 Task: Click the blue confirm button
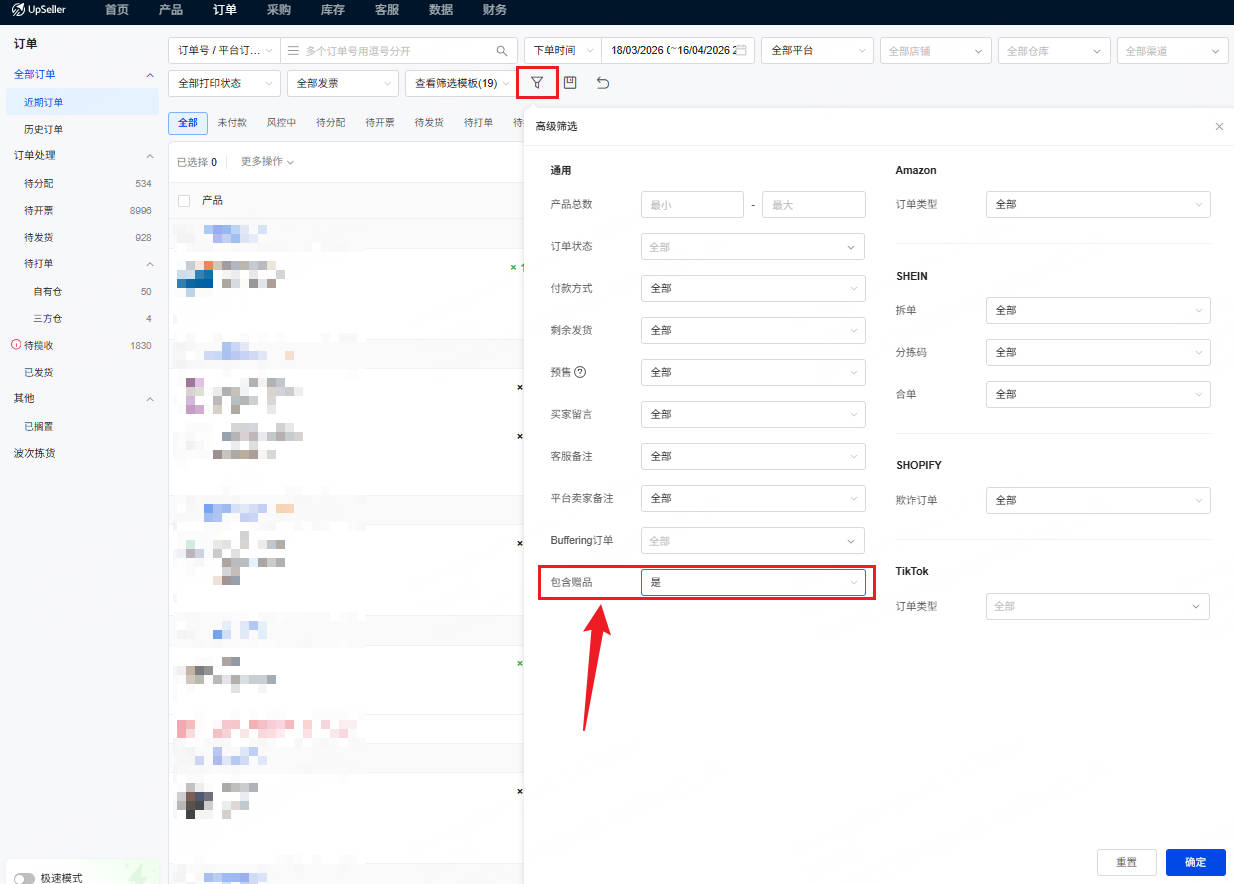pyautogui.click(x=1195, y=862)
